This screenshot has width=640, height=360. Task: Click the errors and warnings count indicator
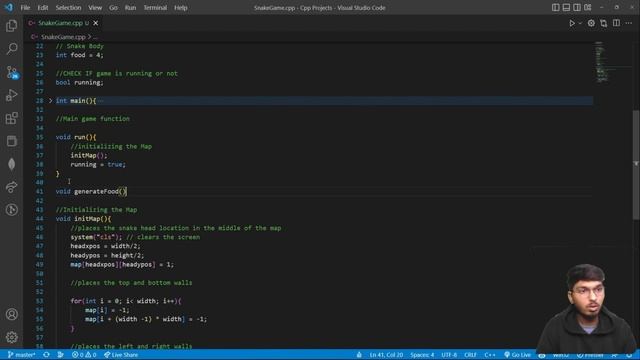click(x=84, y=355)
